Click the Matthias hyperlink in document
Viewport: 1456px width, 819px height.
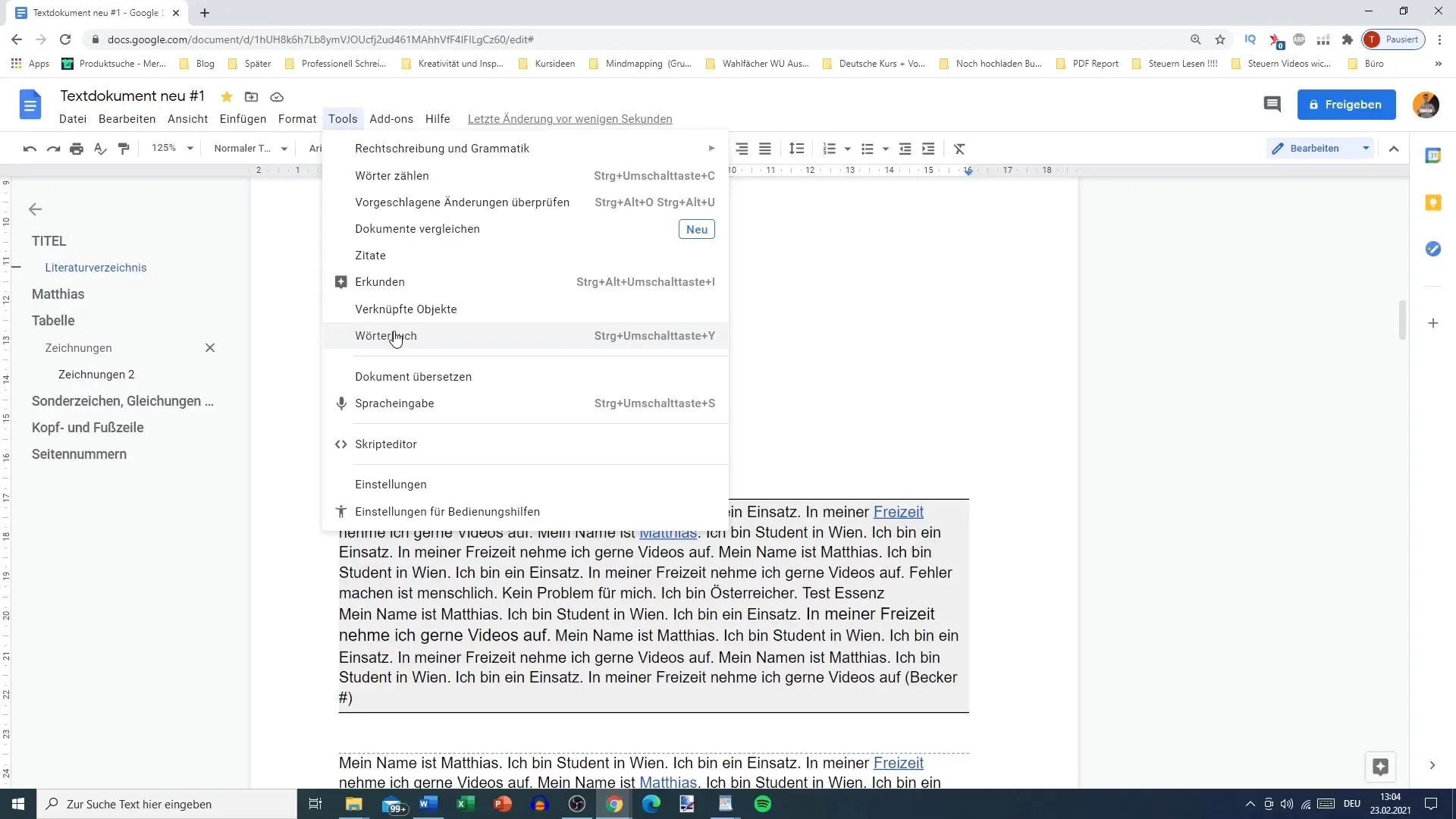point(667,532)
